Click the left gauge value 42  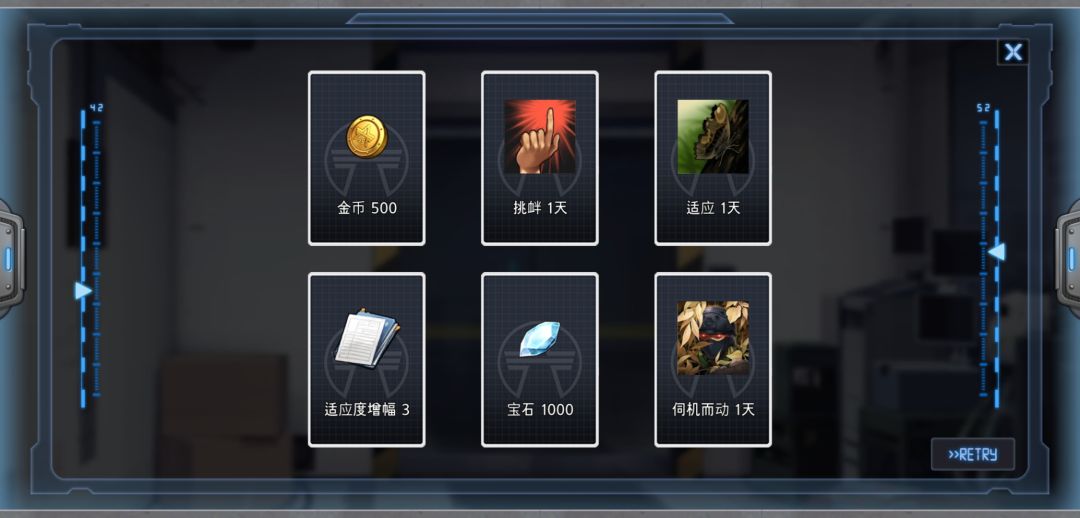(x=96, y=108)
